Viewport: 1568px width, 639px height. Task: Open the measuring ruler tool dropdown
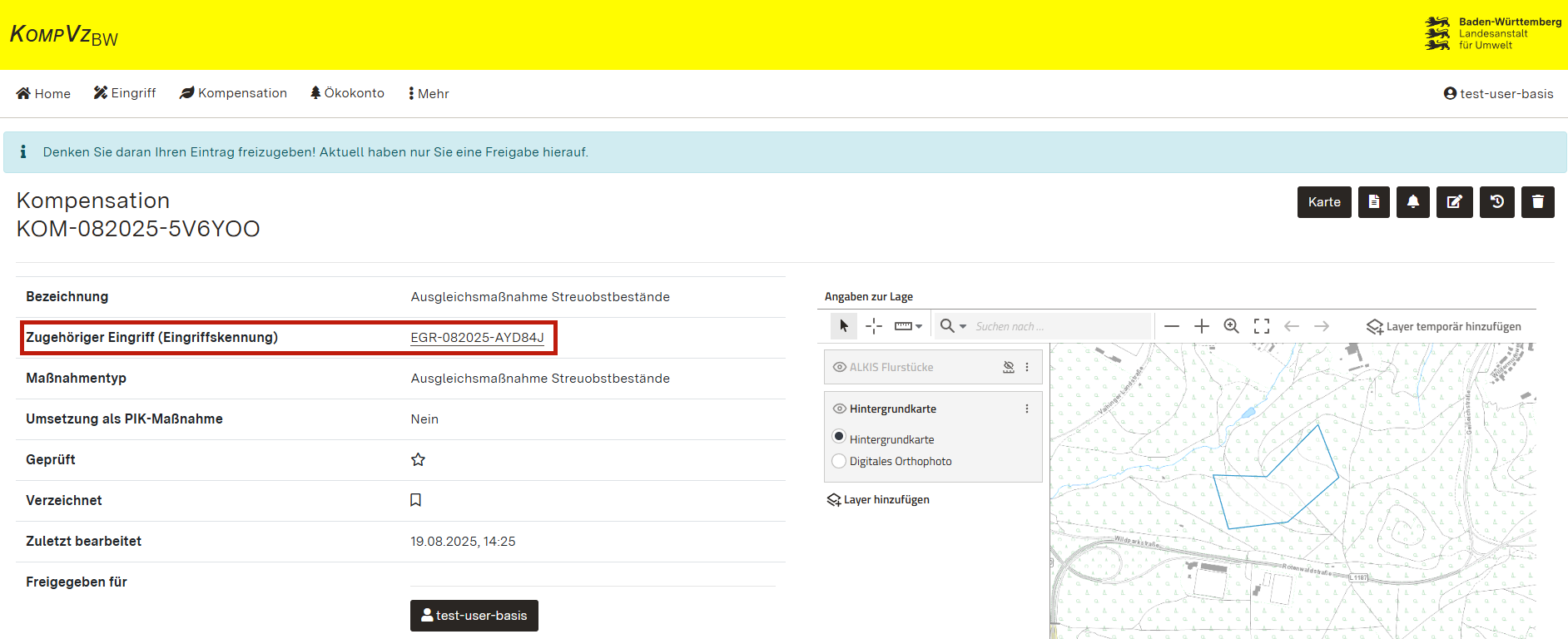click(x=908, y=326)
